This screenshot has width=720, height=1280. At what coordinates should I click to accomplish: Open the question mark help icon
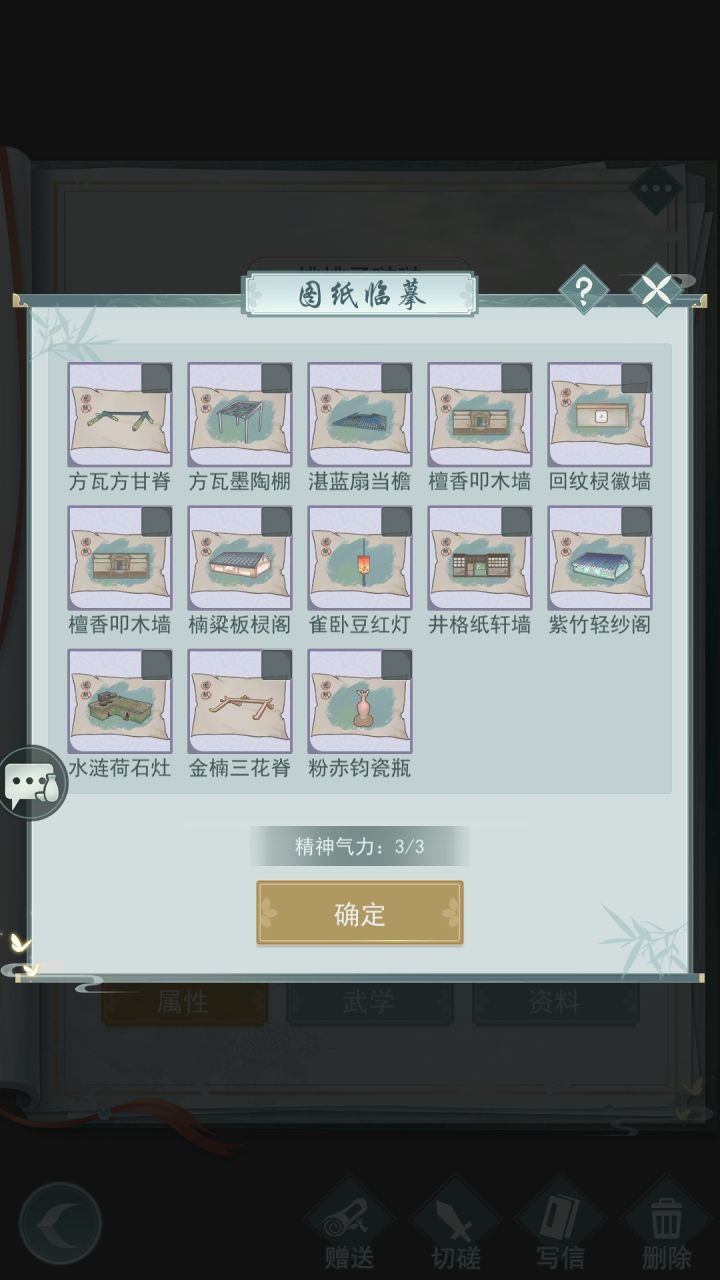tap(584, 291)
